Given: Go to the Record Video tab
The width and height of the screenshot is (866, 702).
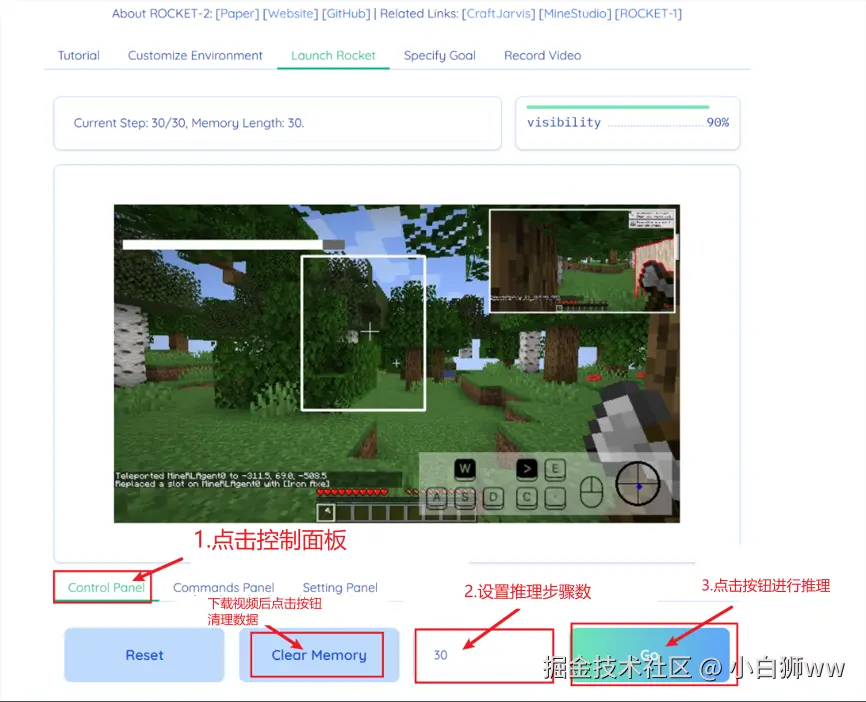Looking at the screenshot, I should pyautogui.click(x=542, y=56).
